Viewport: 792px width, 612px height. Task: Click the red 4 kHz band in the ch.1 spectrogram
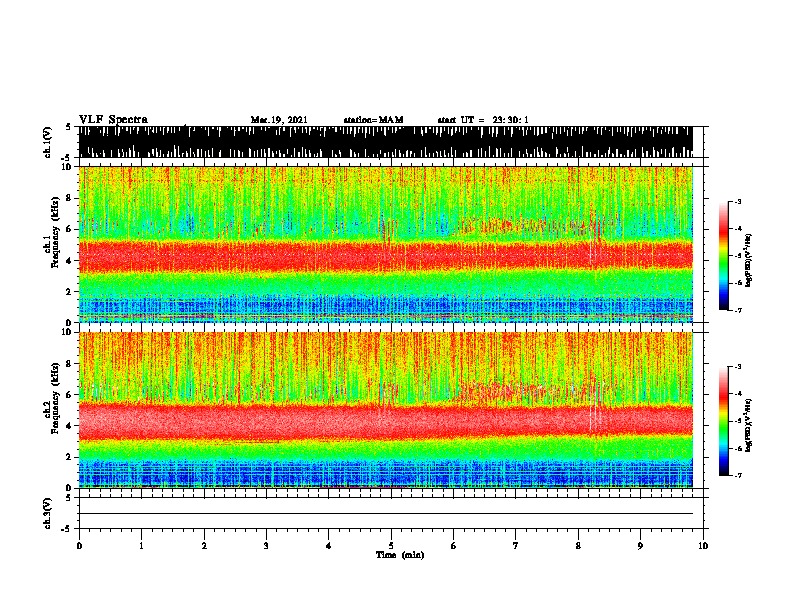tap(386, 257)
